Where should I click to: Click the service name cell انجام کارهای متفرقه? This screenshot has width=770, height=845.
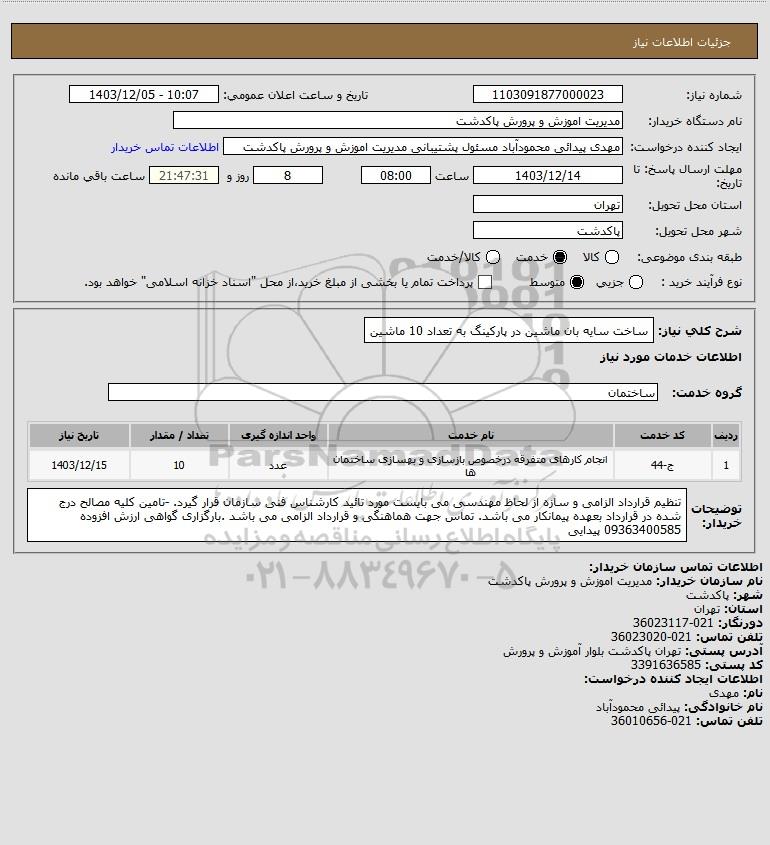tap(470, 465)
